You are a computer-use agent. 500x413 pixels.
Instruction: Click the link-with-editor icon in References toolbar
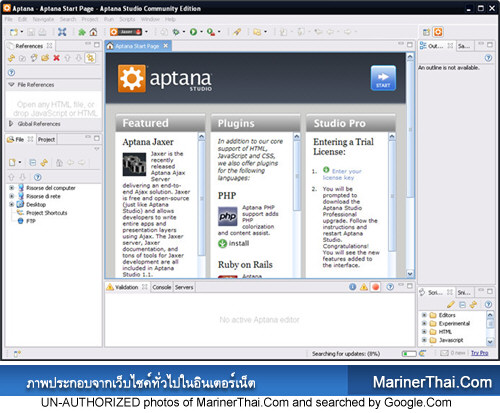point(11,58)
